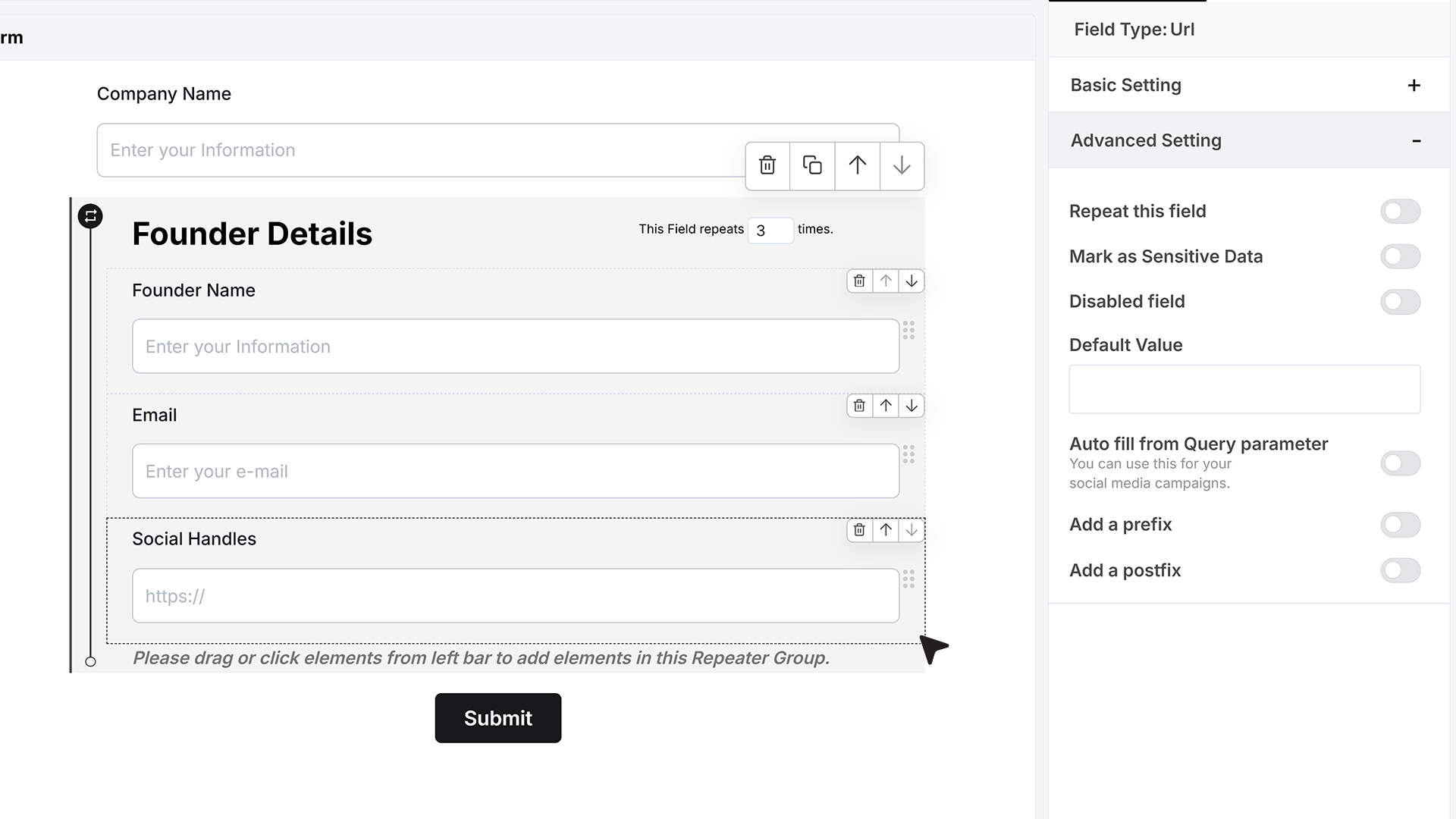Delete the Social Handles field

[859, 530]
